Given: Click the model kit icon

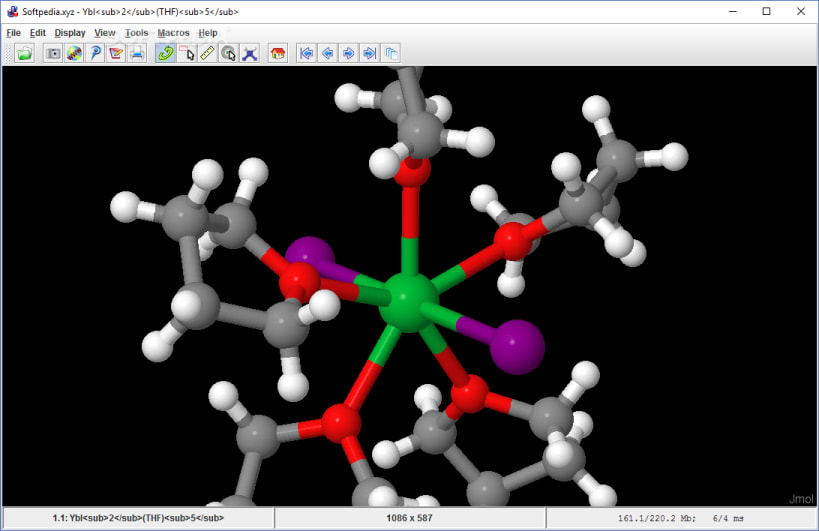Looking at the screenshot, I should (x=250, y=53).
